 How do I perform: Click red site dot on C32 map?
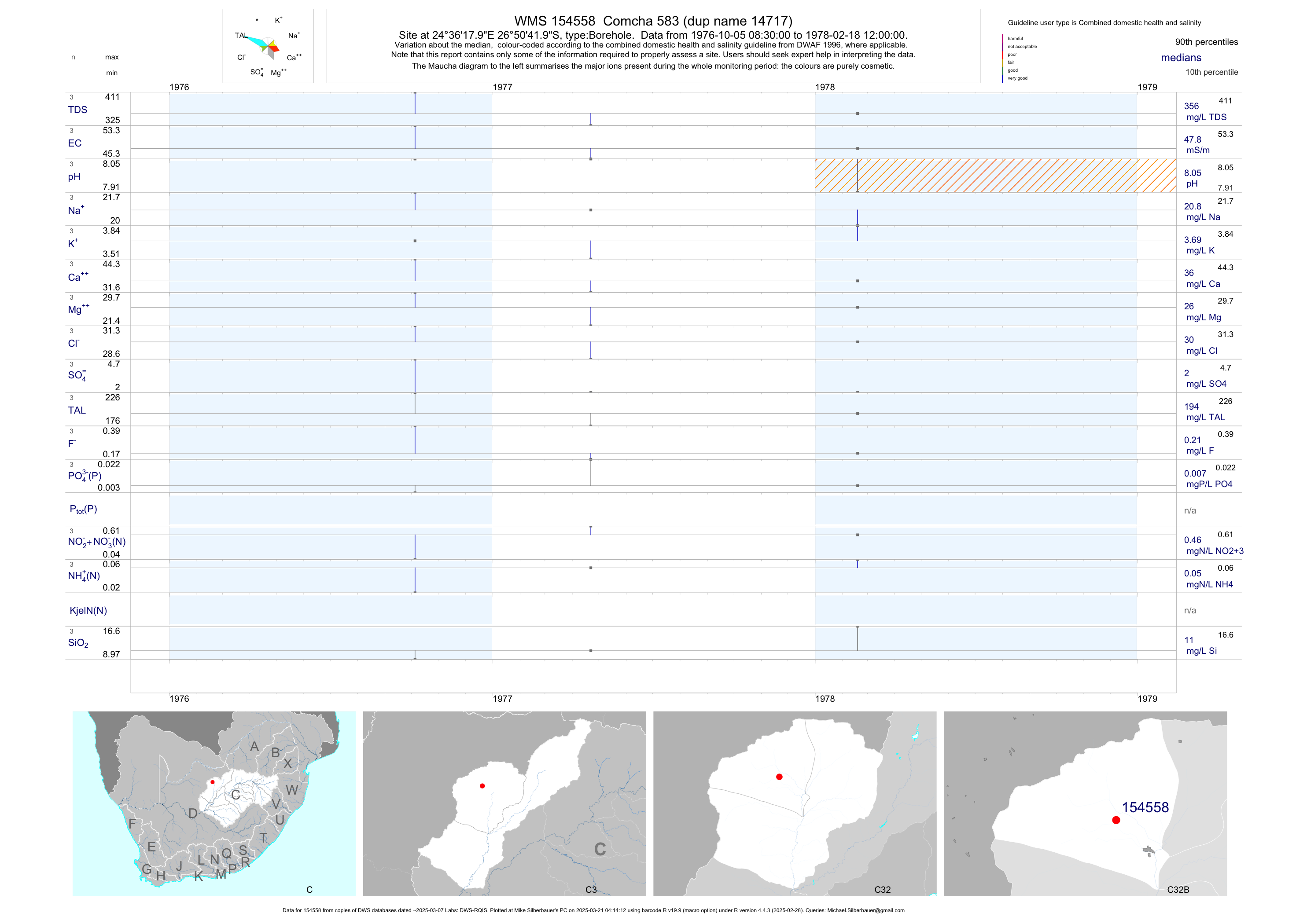point(779,777)
